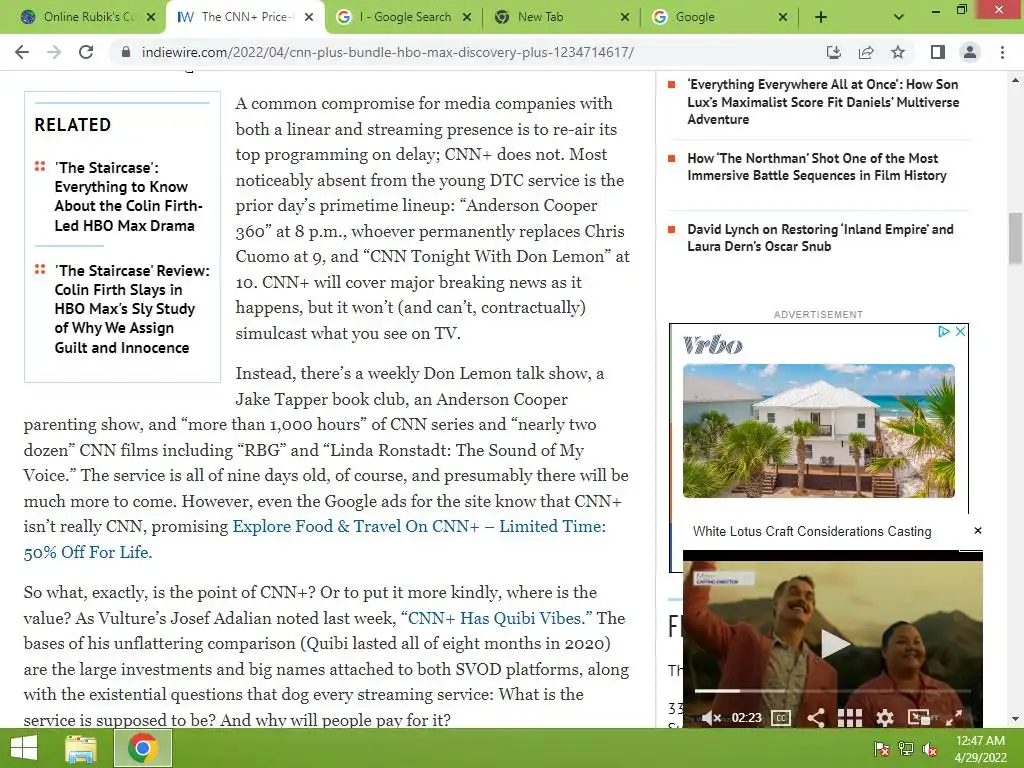
Task: Open 'The Staircase' Review related link
Action: tap(132, 309)
